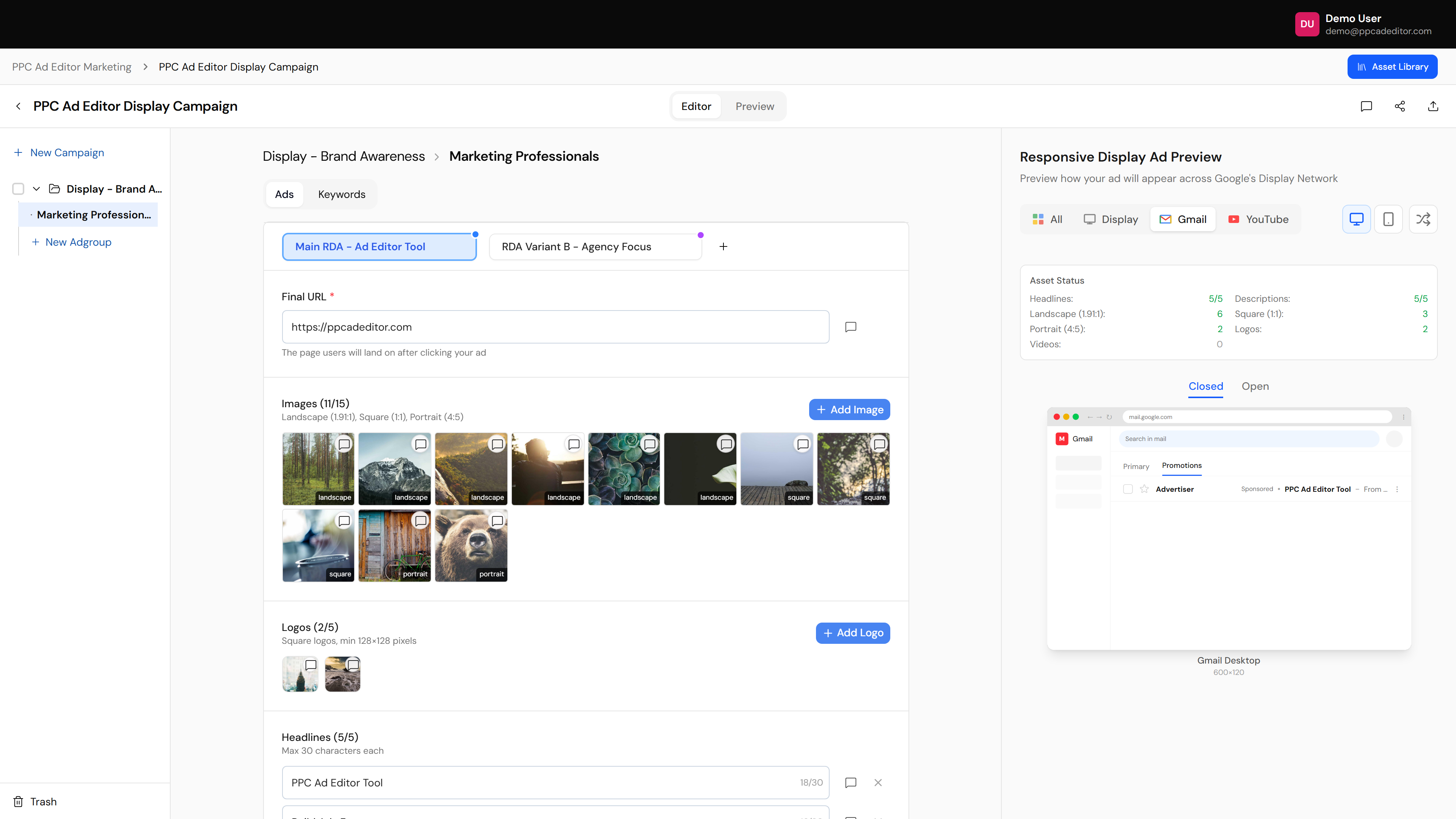The height and width of the screenshot is (819, 1456).
Task: Show the Closed Gmail ad state
Action: click(1206, 387)
